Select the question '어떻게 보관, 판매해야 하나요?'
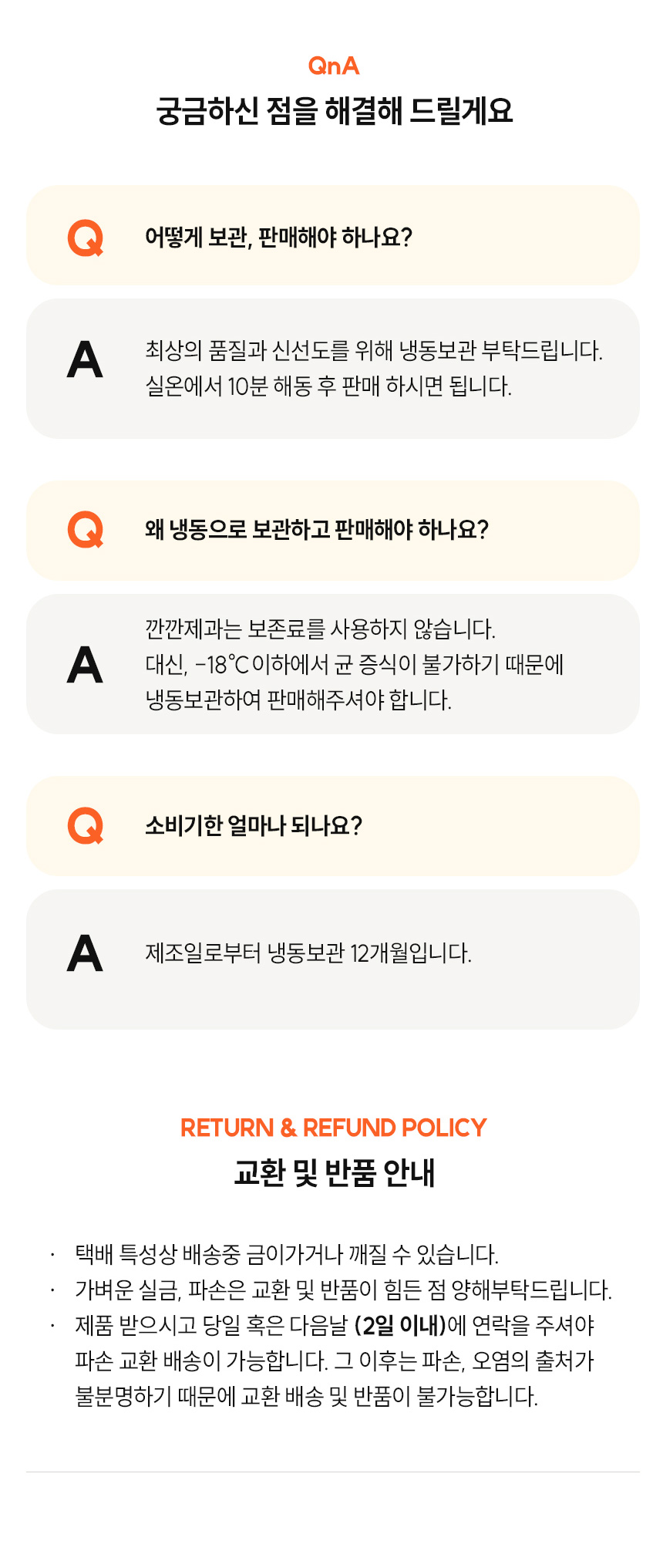Screen dimensions: 663x1568 tap(333, 235)
